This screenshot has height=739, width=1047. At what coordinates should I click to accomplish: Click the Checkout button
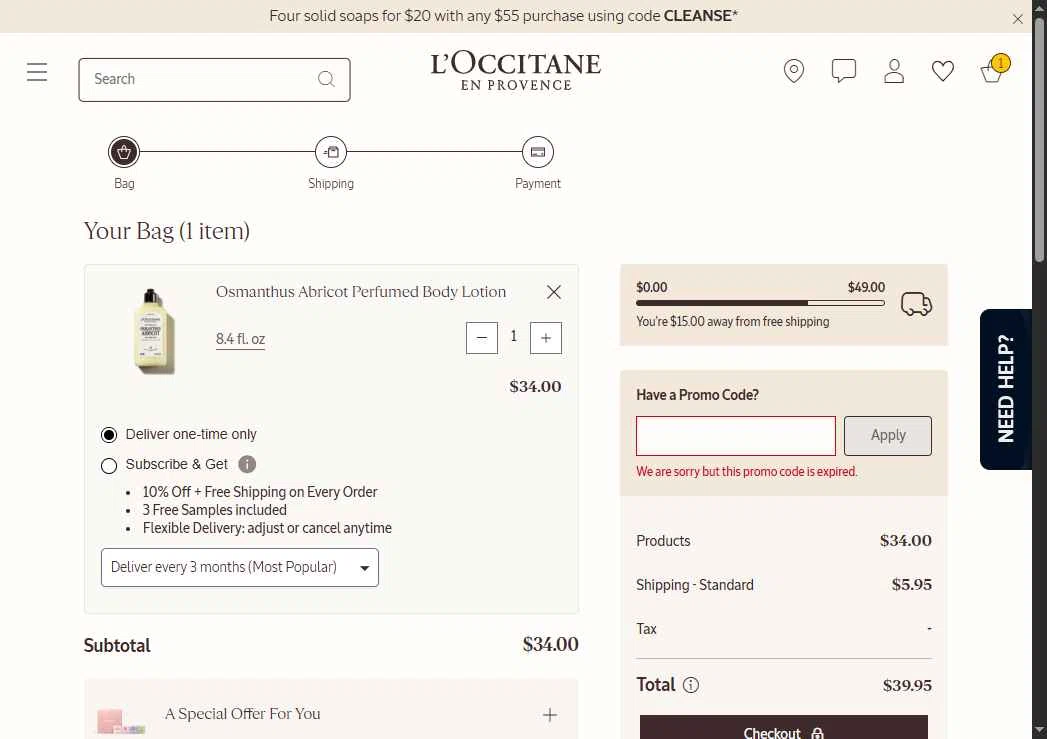coord(784,728)
